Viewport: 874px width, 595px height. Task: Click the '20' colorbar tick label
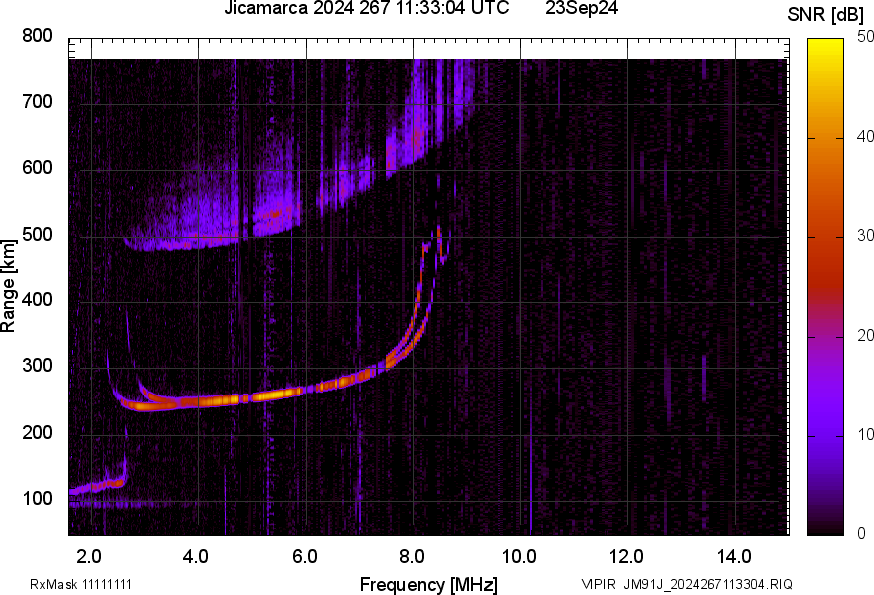tap(865, 335)
